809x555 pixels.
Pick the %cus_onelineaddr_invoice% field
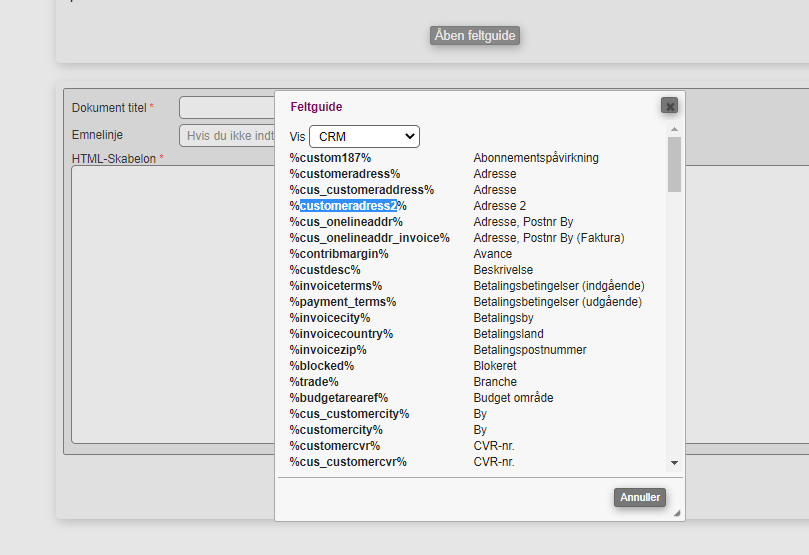[369, 238]
